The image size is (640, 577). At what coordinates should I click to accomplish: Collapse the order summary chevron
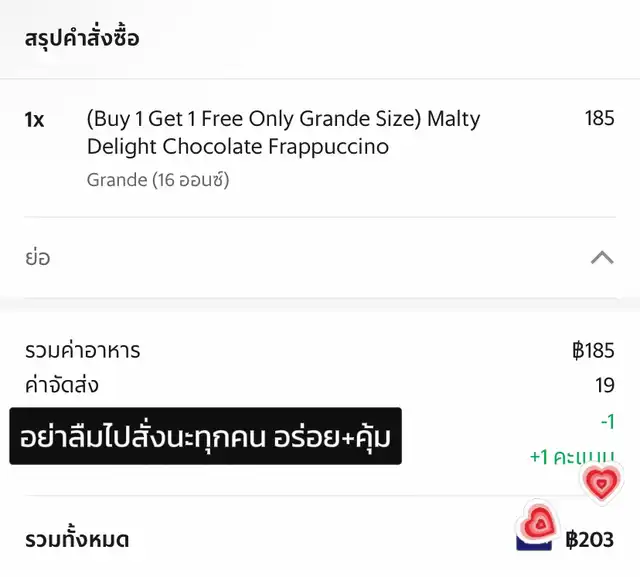(602, 258)
